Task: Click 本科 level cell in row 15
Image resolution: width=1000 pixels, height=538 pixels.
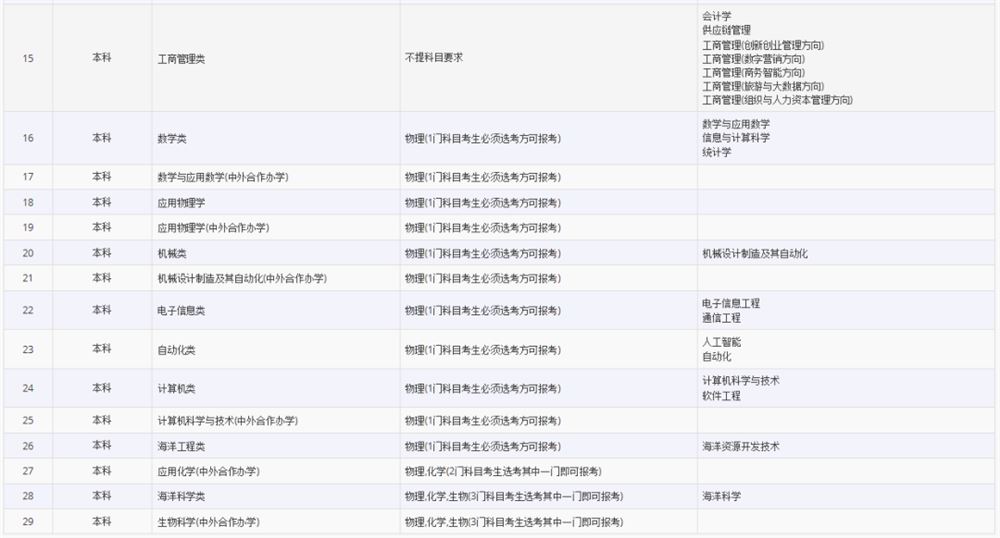Action: 102,58
